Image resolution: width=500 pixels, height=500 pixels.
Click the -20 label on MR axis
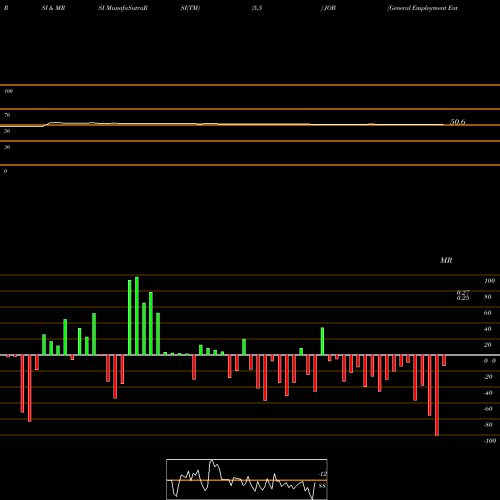[488, 377]
